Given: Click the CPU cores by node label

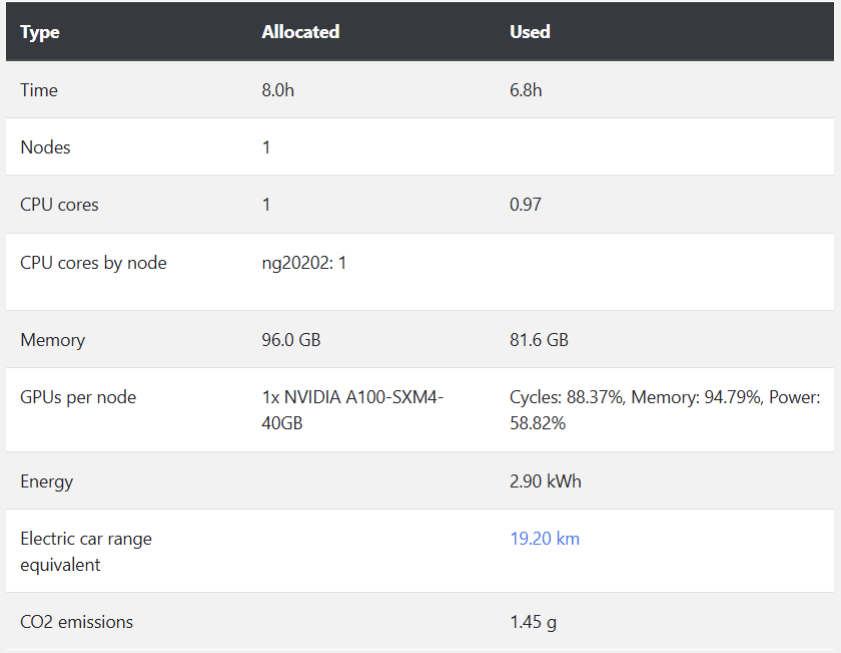Looking at the screenshot, I should pos(93,263).
